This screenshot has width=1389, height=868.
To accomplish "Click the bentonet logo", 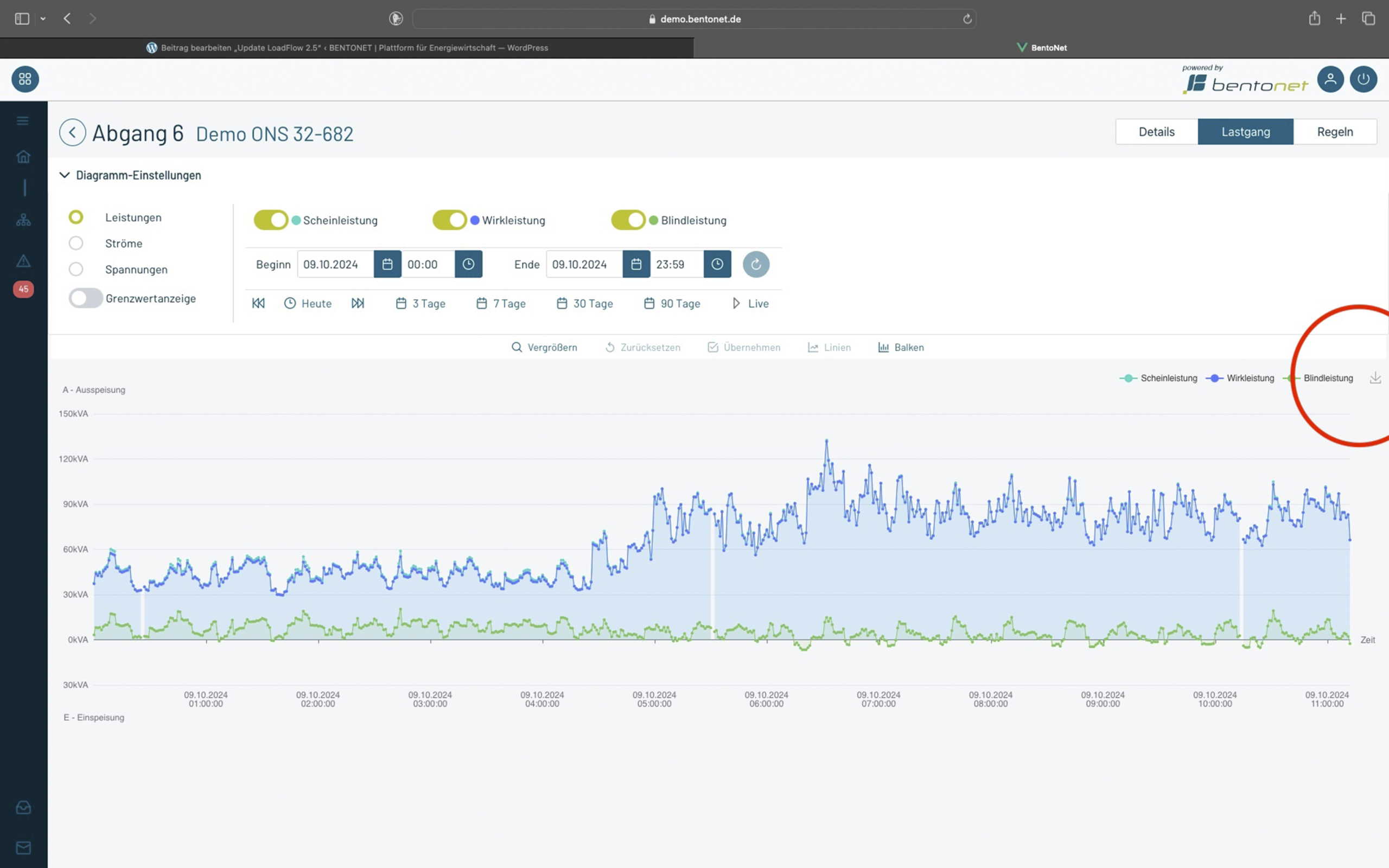I will (x=1246, y=80).
